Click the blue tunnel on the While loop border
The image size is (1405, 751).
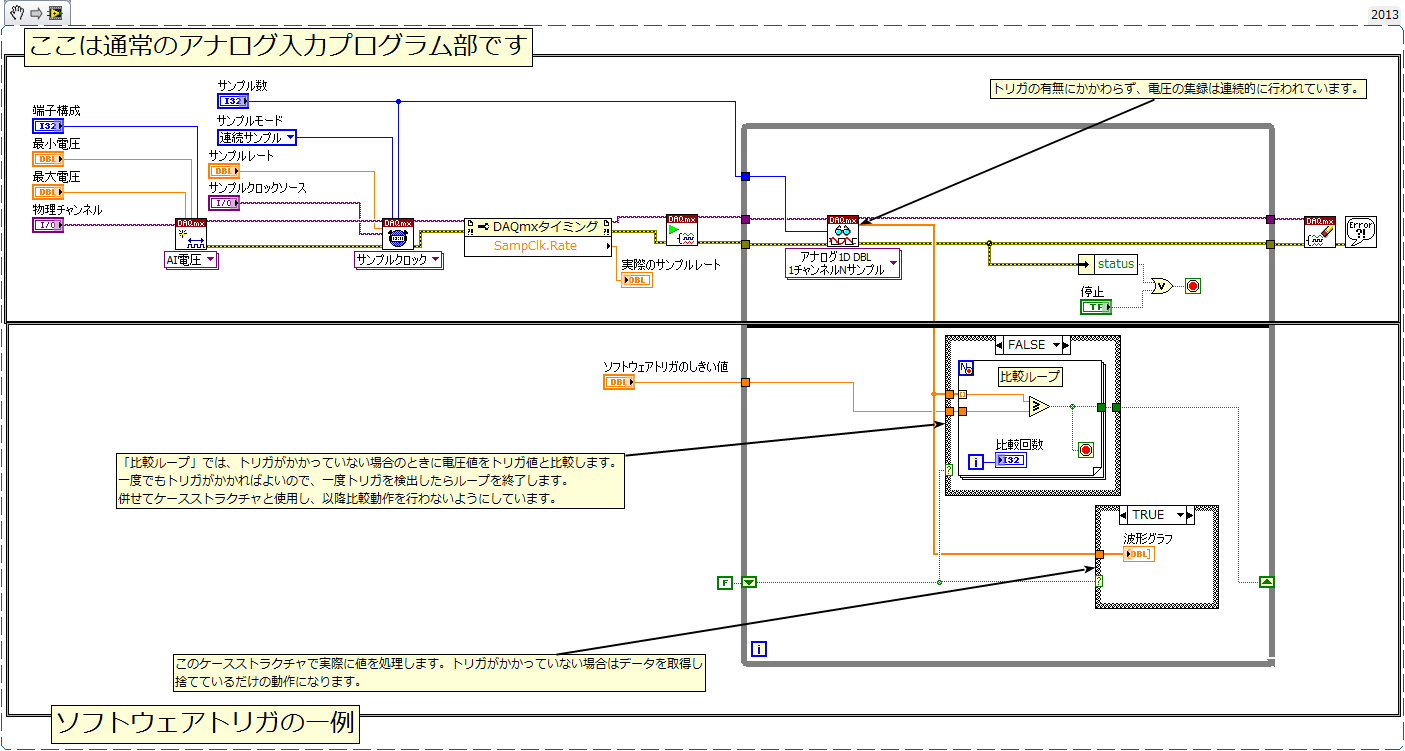point(745,177)
